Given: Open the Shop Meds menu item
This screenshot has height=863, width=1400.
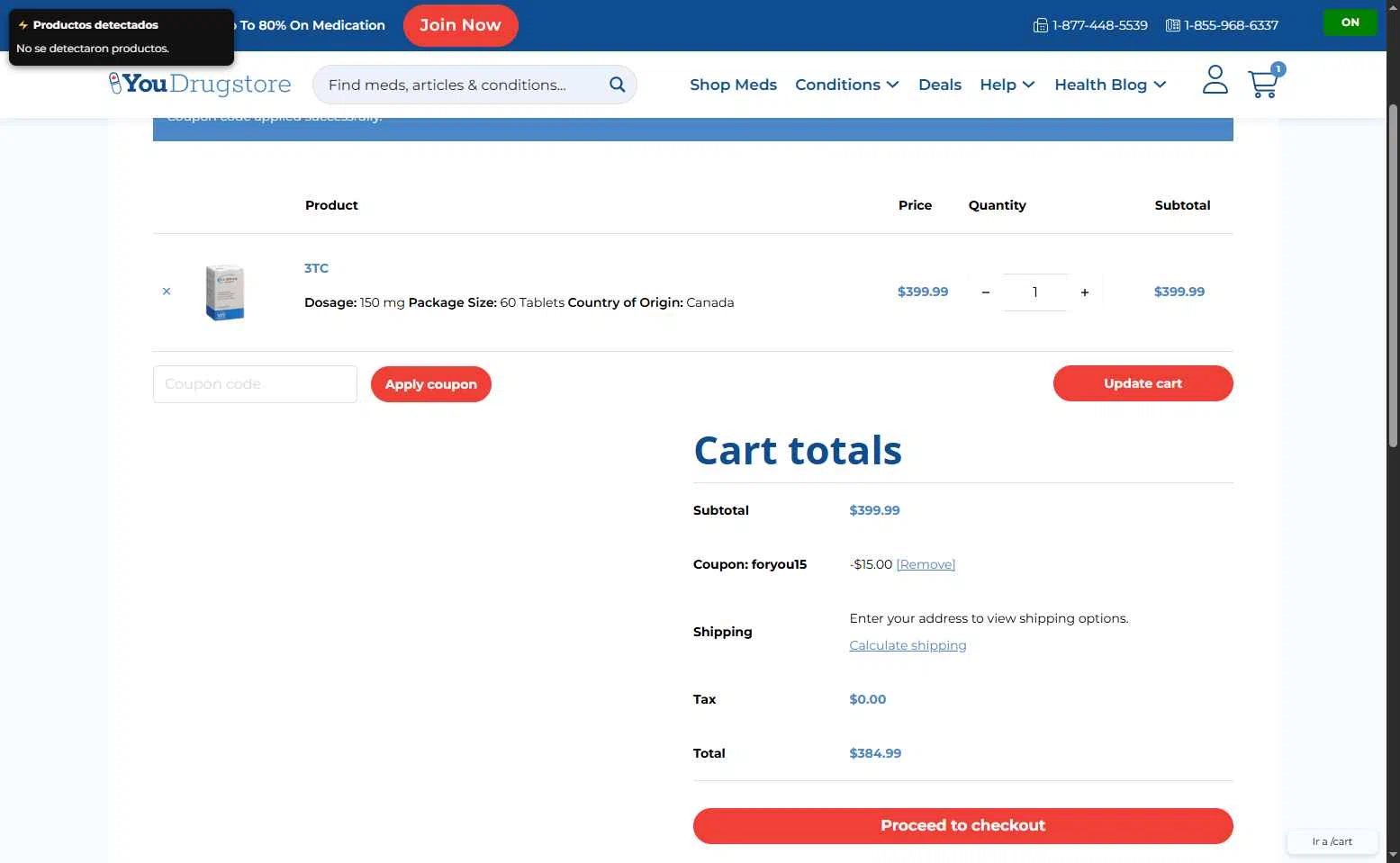Looking at the screenshot, I should [733, 85].
